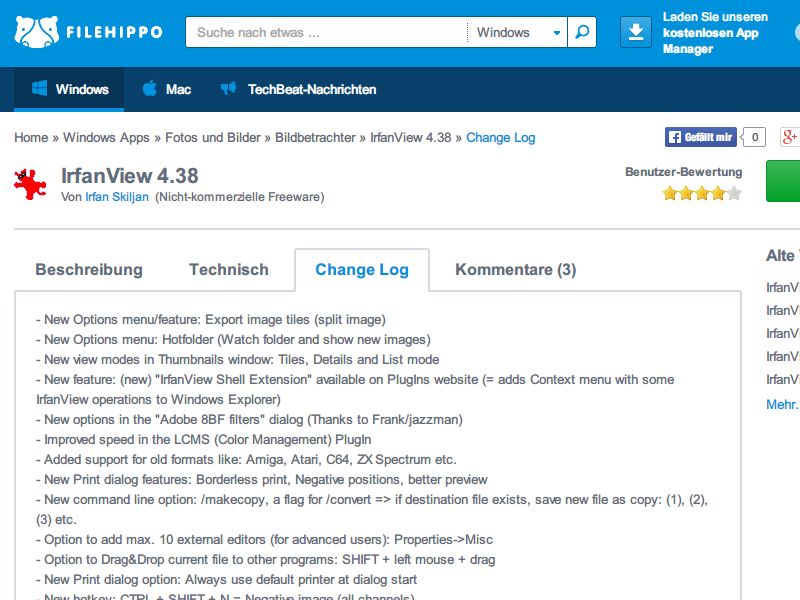This screenshot has height=600, width=800.
Task: Click changelog line about Borderless print
Action: coord(262,480)
